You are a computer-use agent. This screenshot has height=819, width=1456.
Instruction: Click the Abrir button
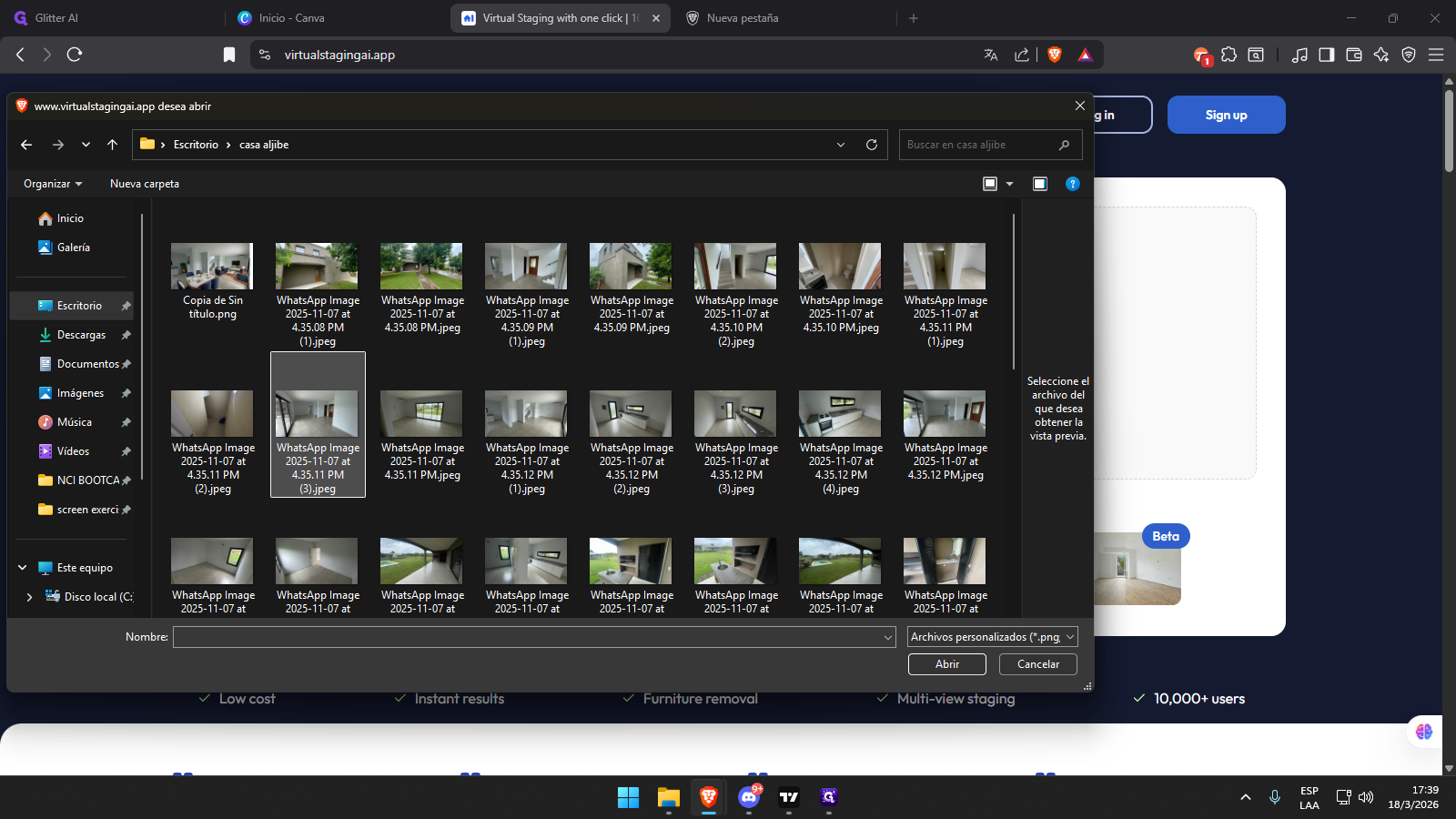[946, 664]
